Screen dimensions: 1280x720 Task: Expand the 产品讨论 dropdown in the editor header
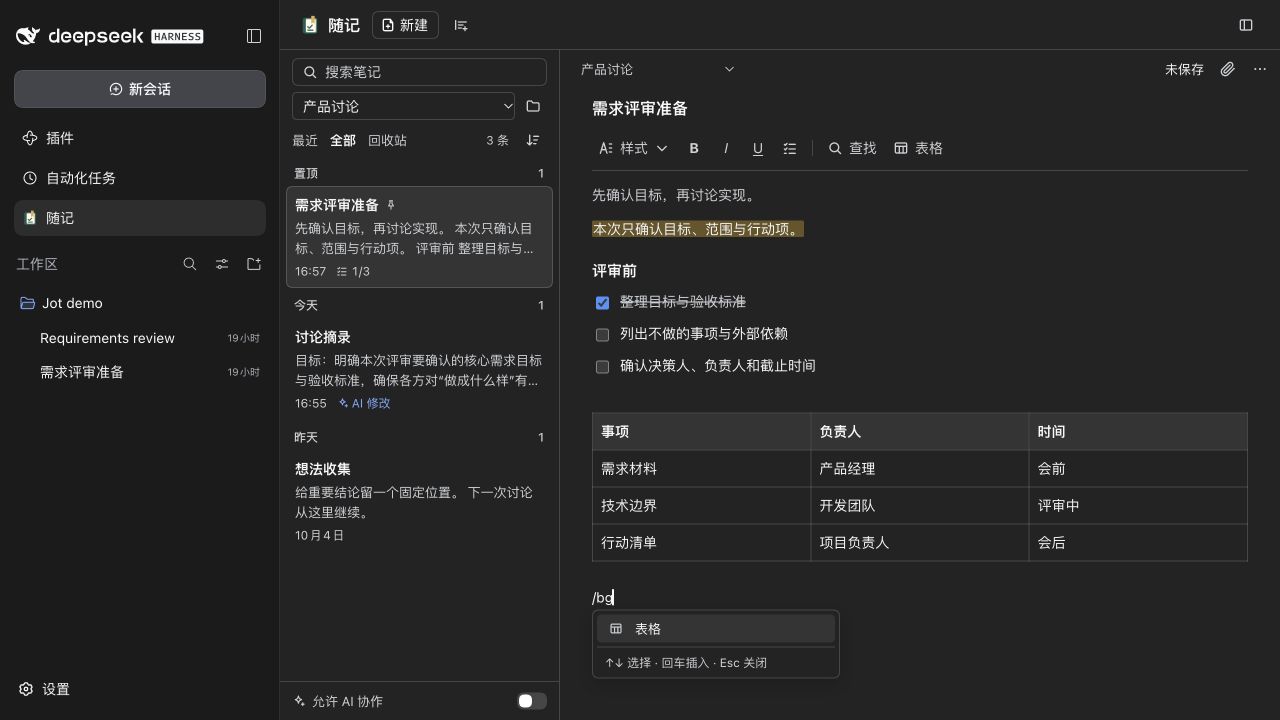pos(658,69)
